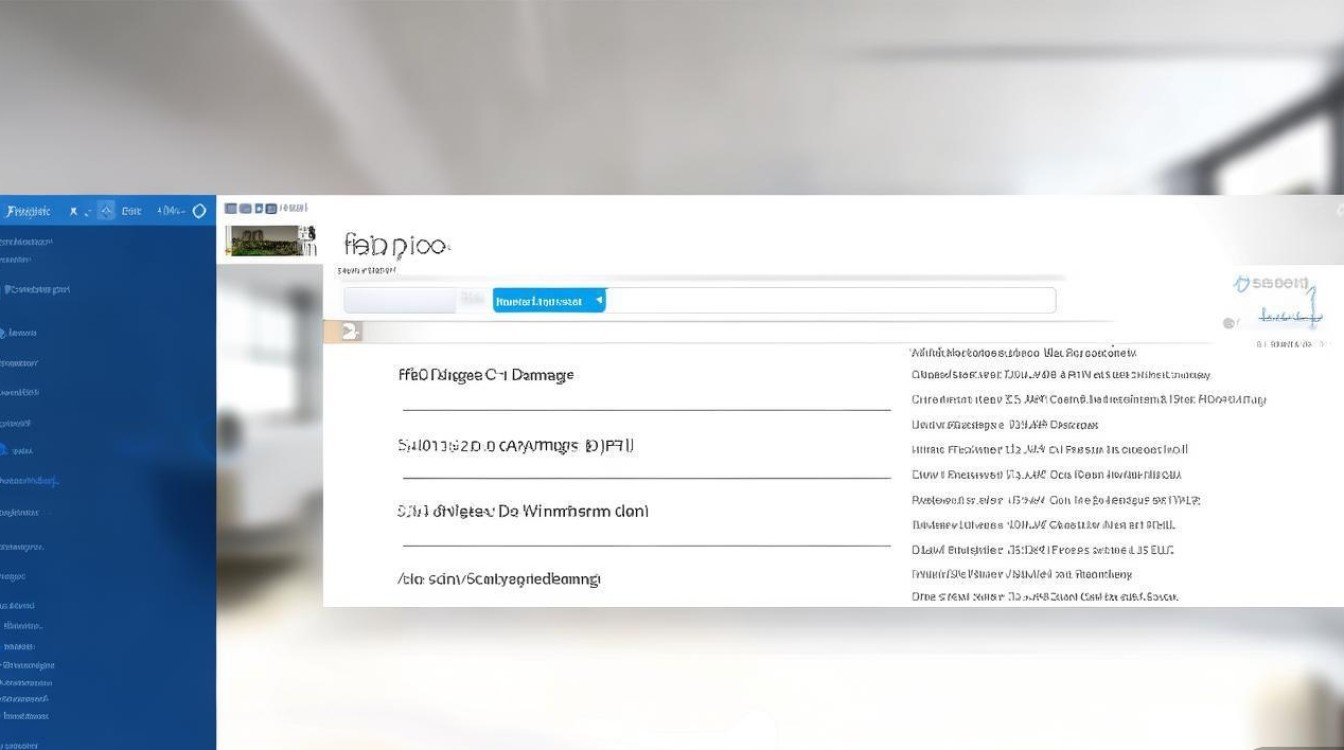Click the first small square icon above the thumbnail
This screenshot has height=750, width=1344.
(x=231, y=208)
